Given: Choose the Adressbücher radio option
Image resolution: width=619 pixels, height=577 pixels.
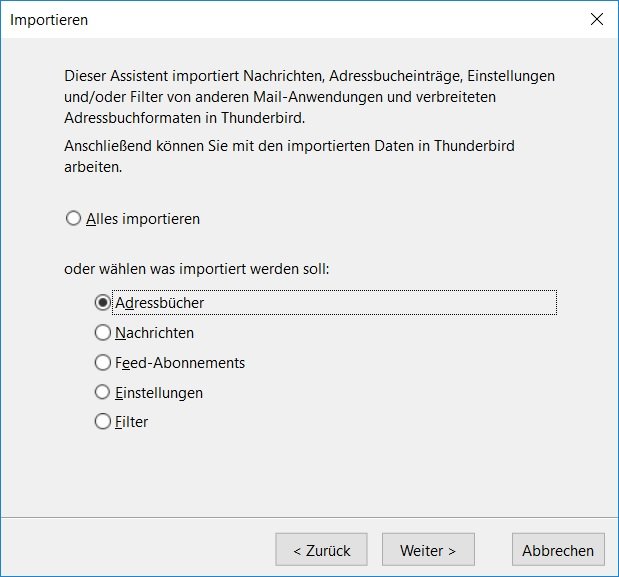Looking at the screenshot, I should [102, 302].
